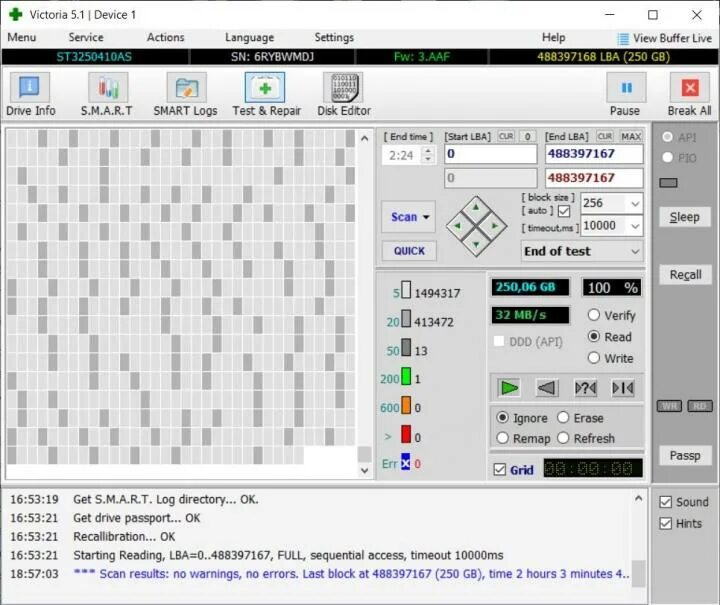
Task: Open the S.M.A.R.T attributes view
Action: [107, 95]
